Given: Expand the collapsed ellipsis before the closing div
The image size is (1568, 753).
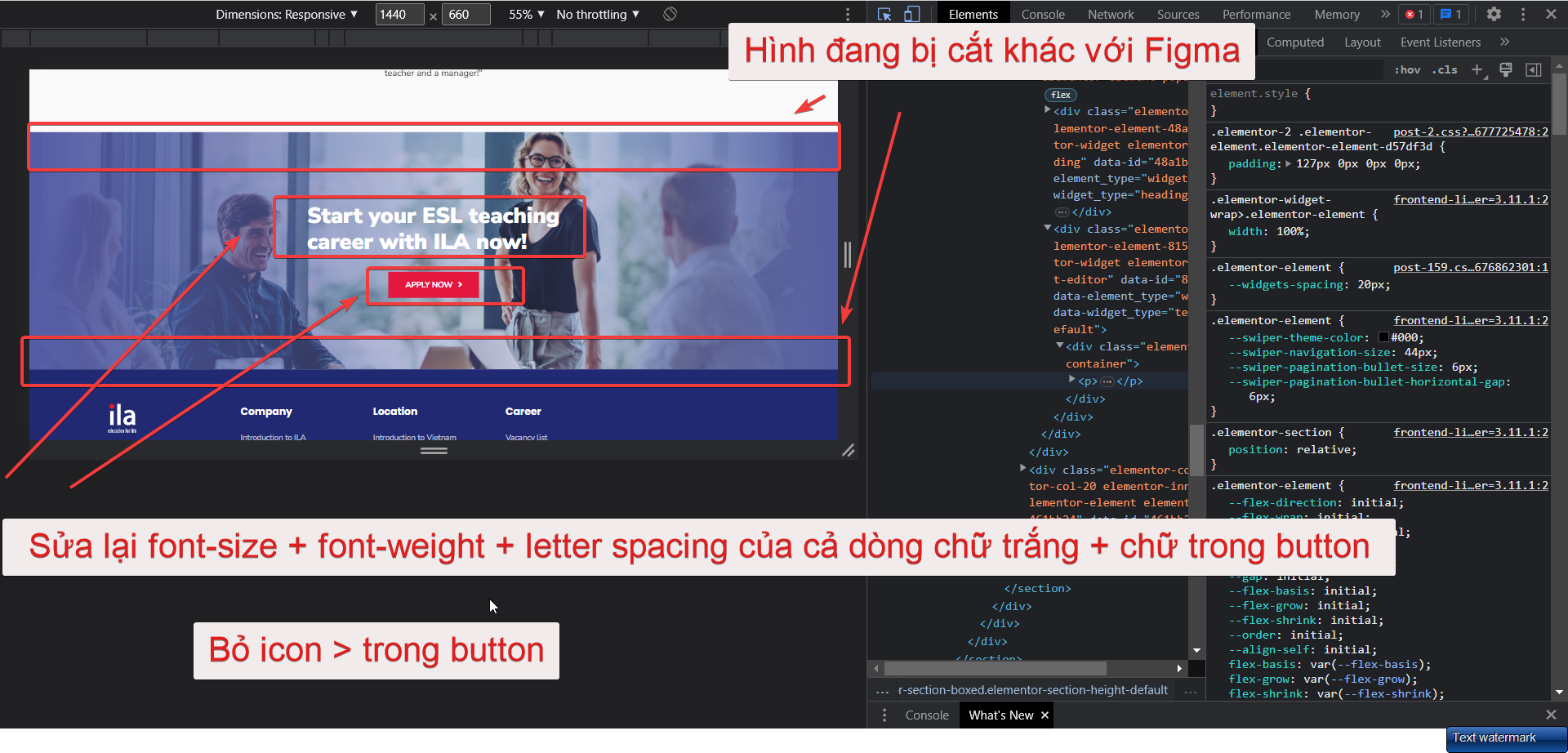Looking at the screenshot, I should coord(1062,212).
